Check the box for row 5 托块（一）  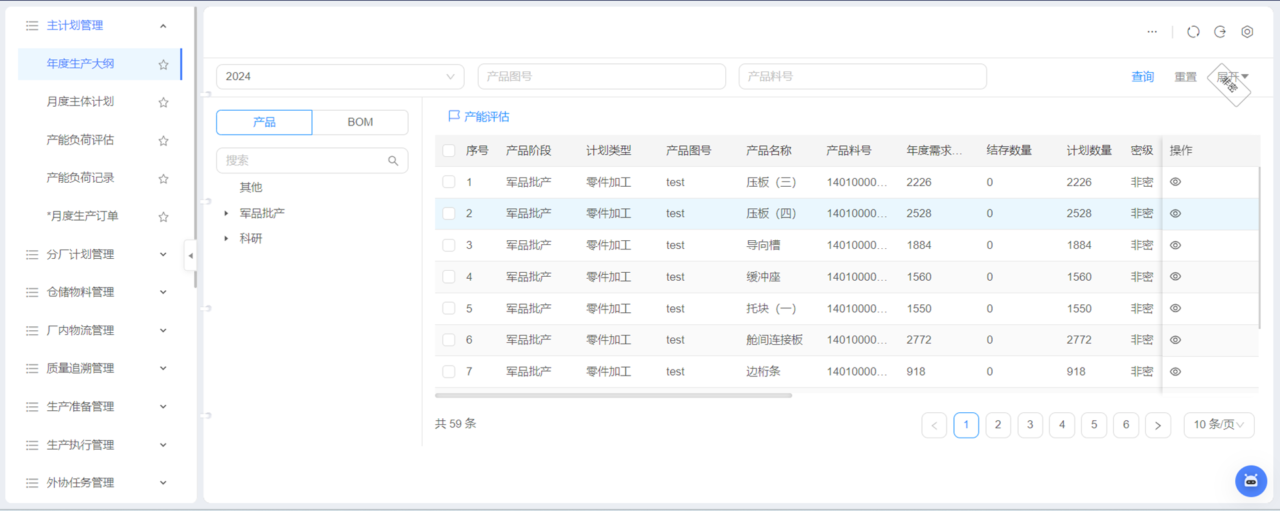coord(449,308)
